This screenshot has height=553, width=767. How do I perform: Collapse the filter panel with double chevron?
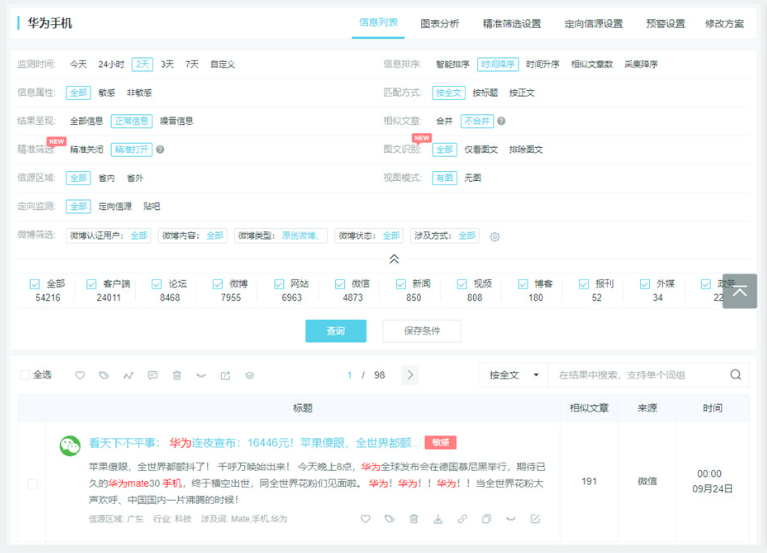(394, 258)
